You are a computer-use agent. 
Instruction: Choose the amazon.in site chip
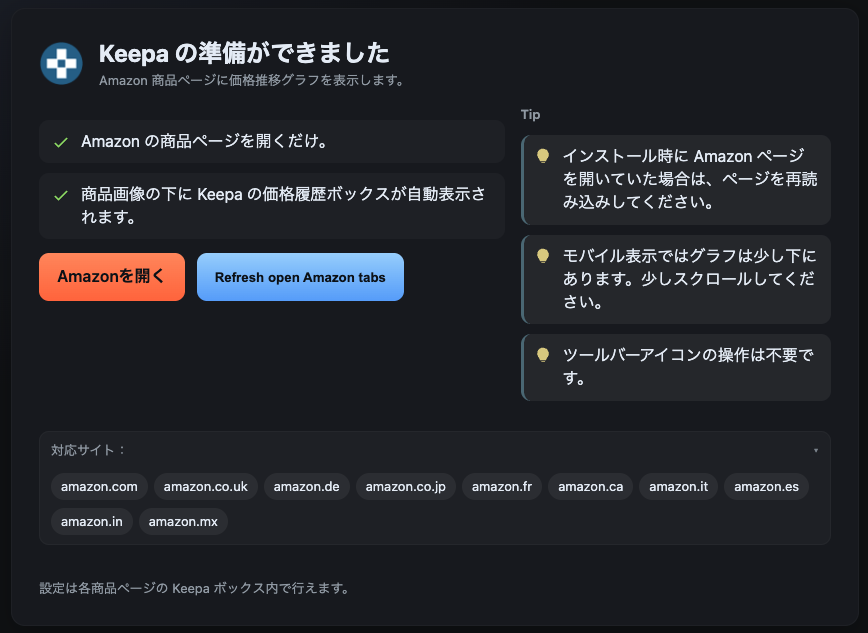(91, 521)
